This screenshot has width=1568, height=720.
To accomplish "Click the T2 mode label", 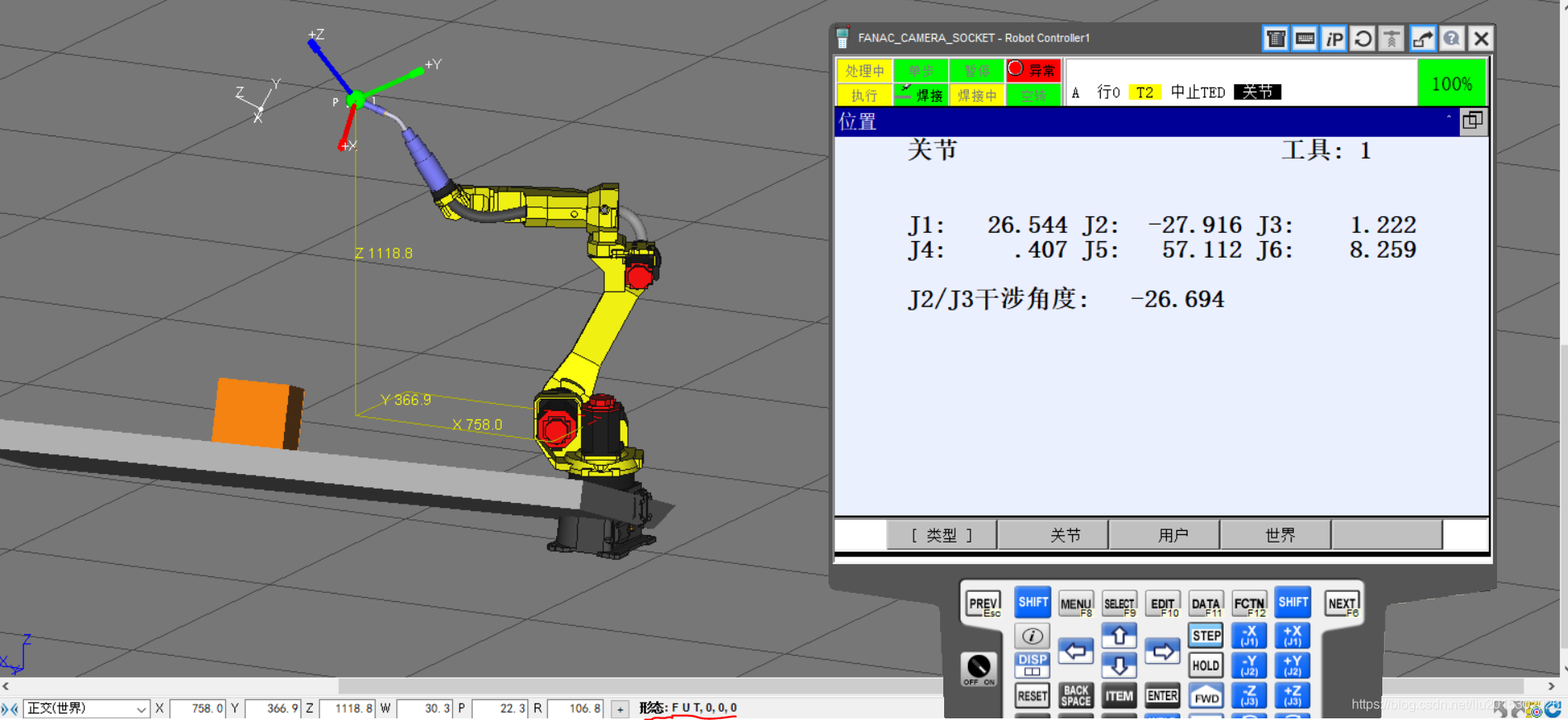I will [x=1144, y=92].
